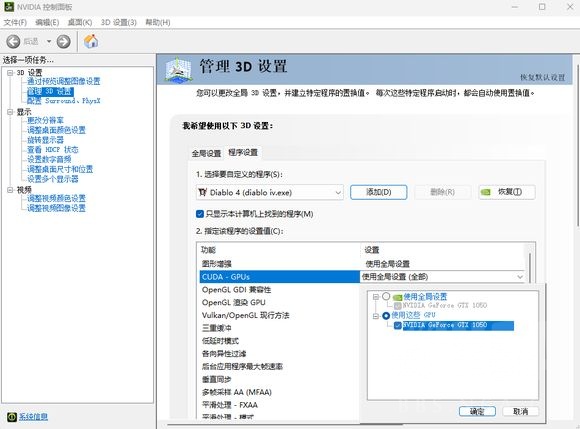The image size is (580, 429).
Task: Open the Diablo 4 program dropdown
Action: 270,192
